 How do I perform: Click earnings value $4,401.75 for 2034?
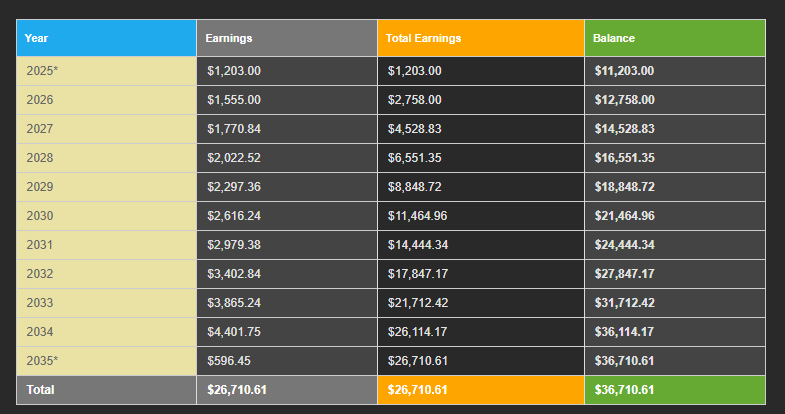click(287, 332)
